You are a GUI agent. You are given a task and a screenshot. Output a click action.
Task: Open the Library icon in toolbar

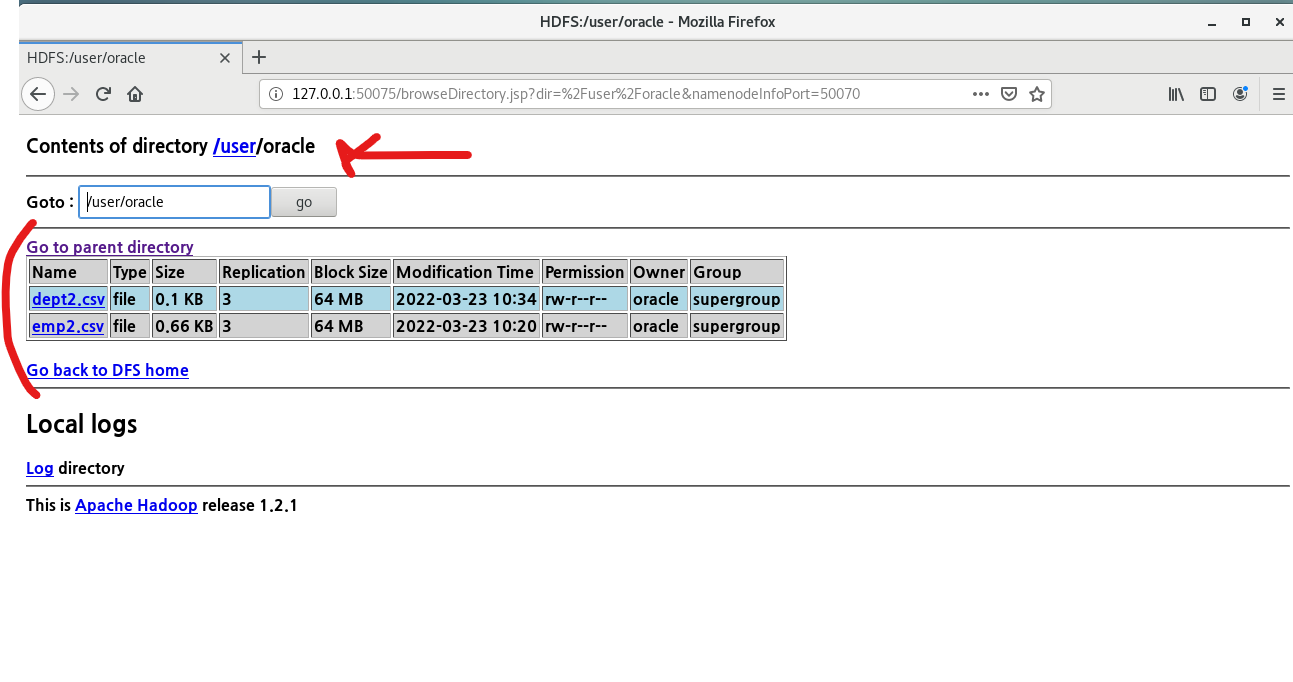click(1176, 94)
